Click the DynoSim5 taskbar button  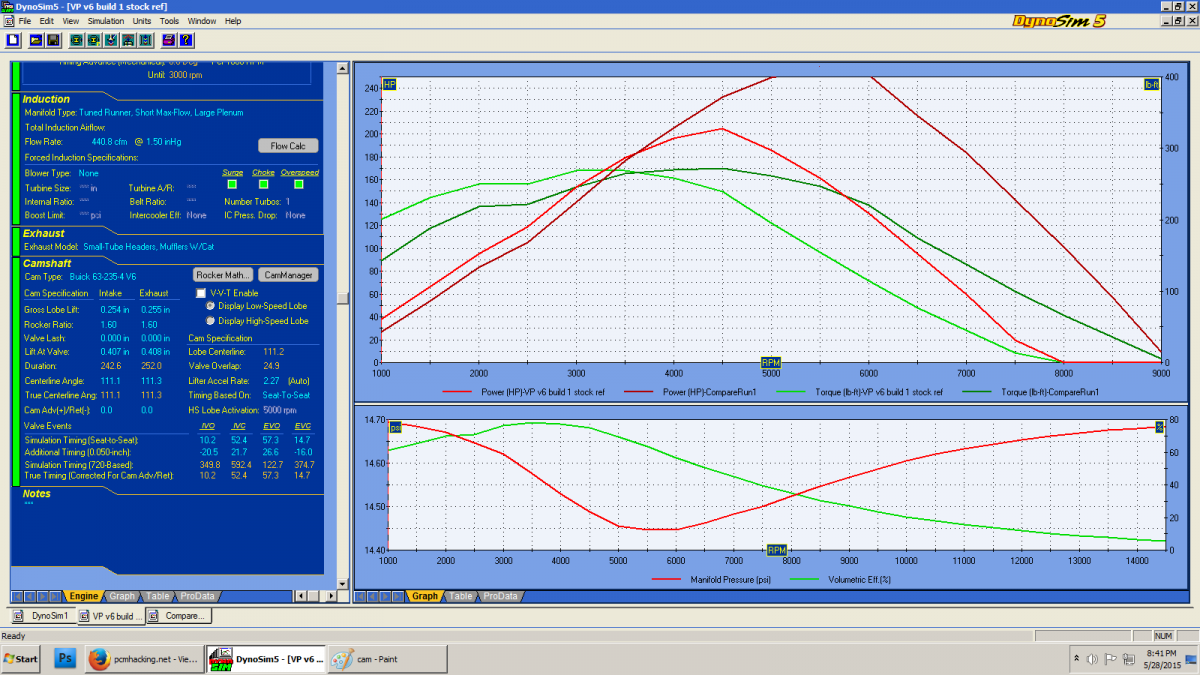coord(265,659)
